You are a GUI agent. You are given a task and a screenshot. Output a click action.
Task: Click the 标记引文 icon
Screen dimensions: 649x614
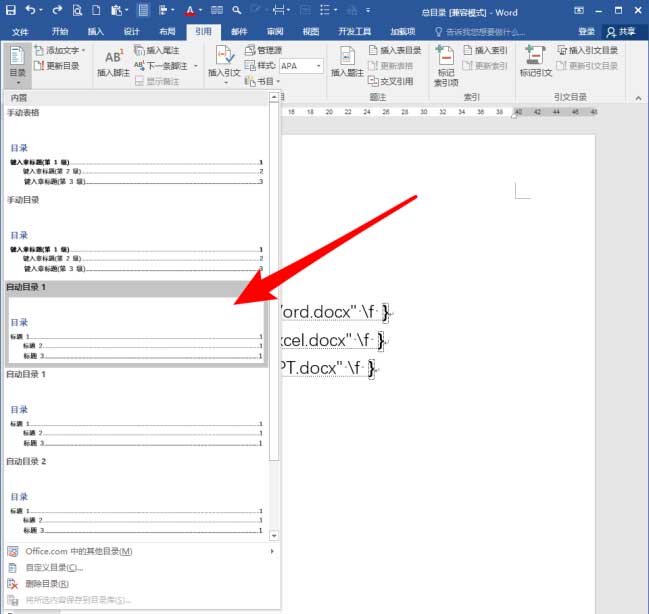coord(535,60)
